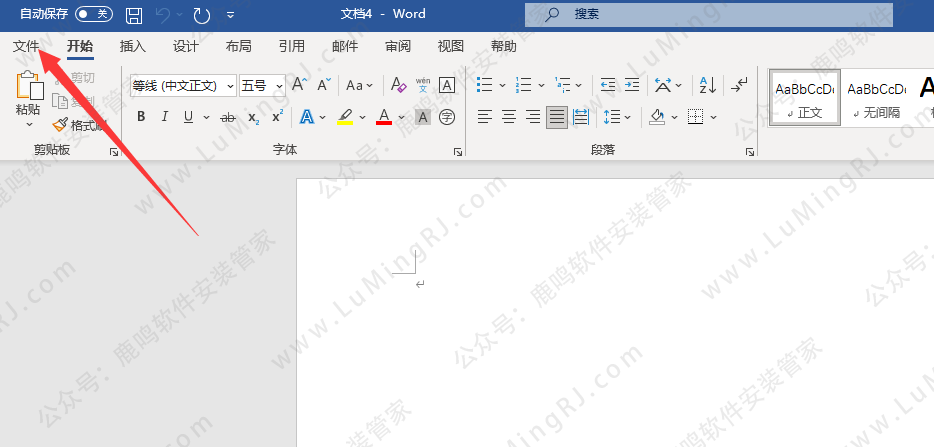Click the Sort A-Z icon
Image resolution: width=934 pixels, height=447 pixels.
point(708,85)
